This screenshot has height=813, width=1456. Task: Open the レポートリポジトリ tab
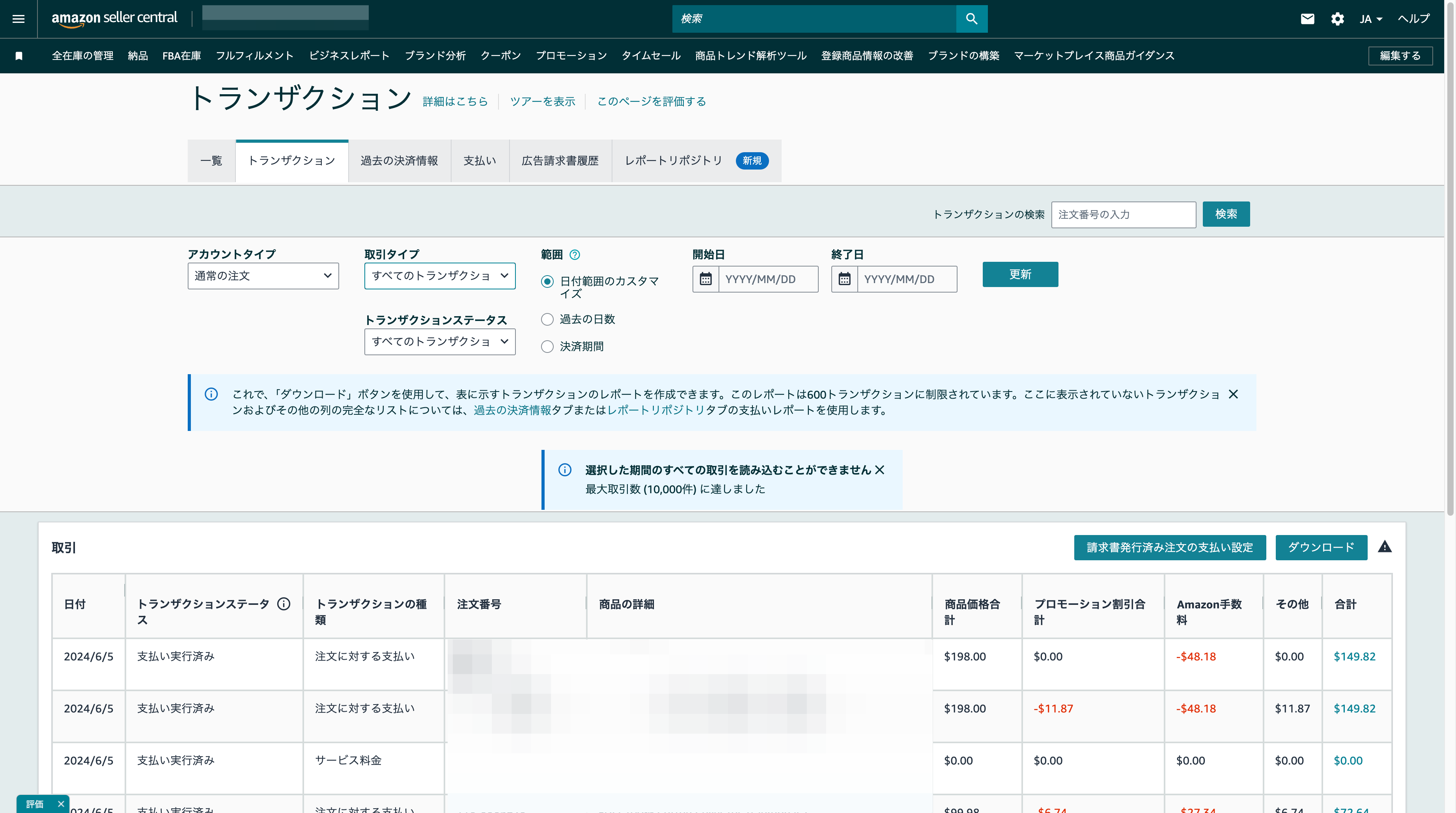tap(696, 161)
